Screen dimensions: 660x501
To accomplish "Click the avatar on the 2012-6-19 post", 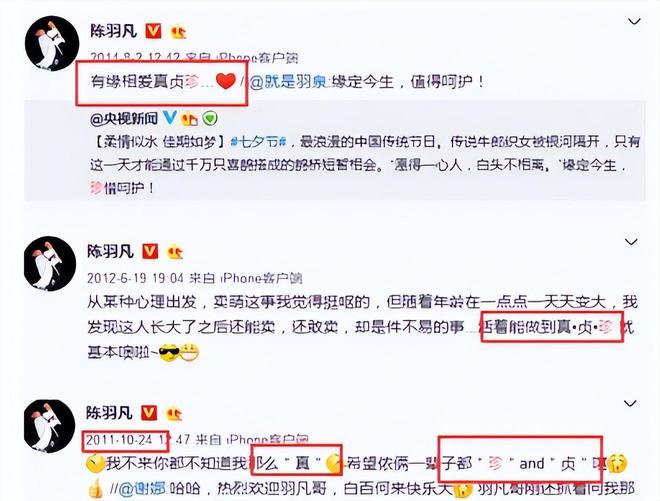I will 50,264.
